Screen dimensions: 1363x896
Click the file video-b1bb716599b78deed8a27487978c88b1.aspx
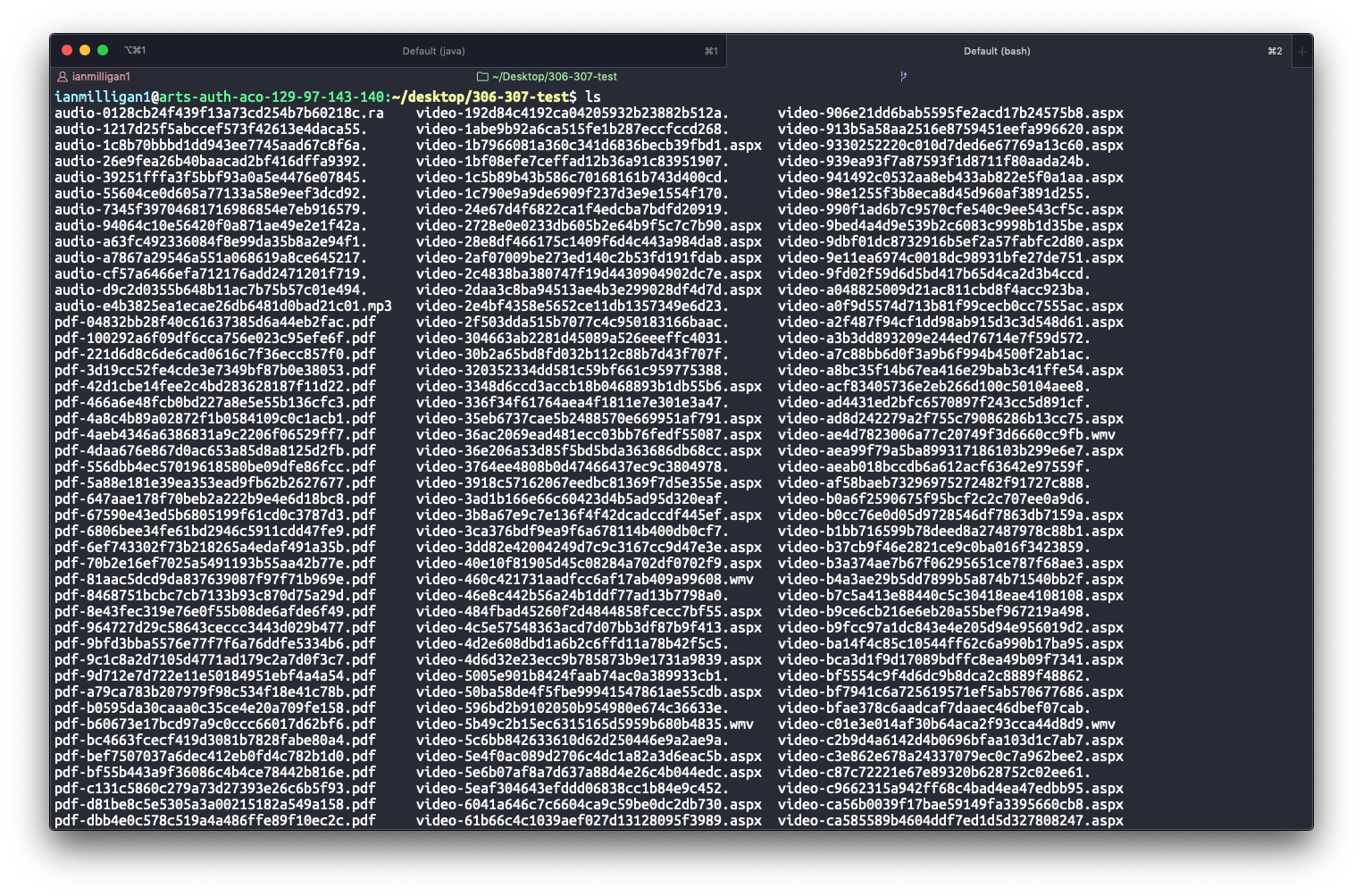click(x=950, y=532)
